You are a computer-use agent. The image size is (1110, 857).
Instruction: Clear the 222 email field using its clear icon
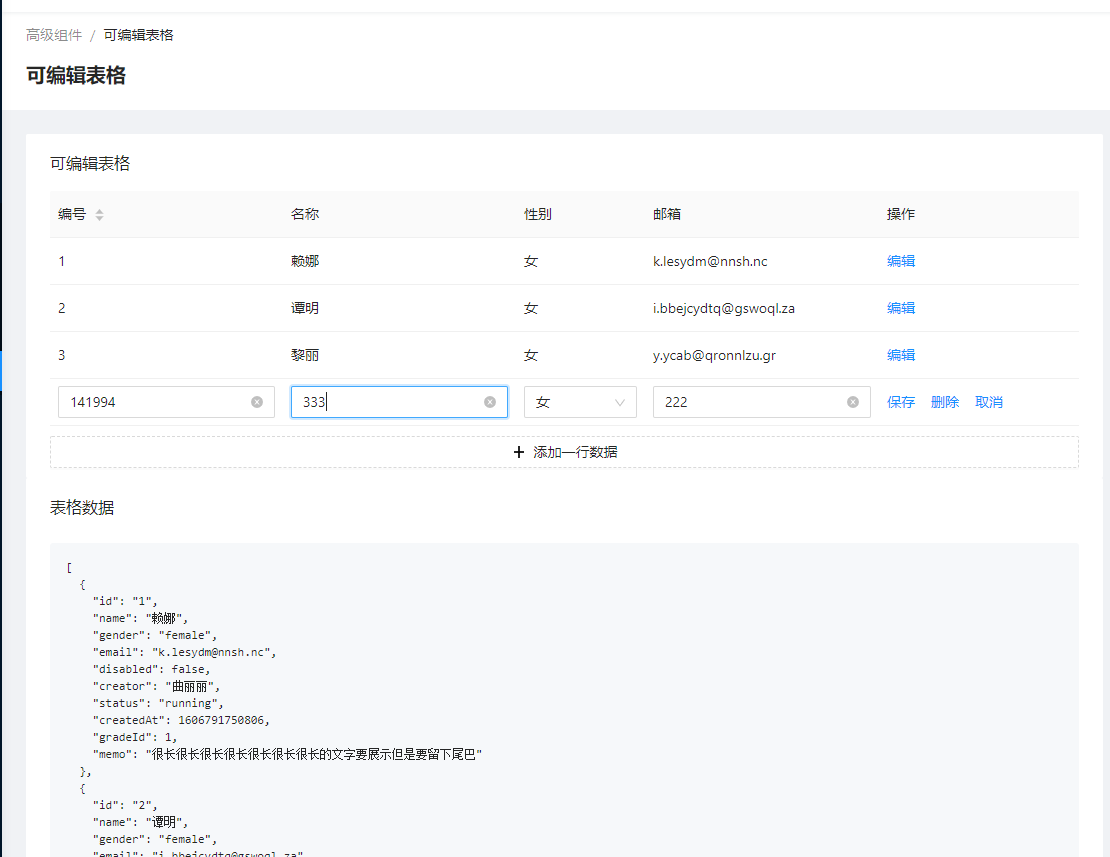tap(851, 401)
